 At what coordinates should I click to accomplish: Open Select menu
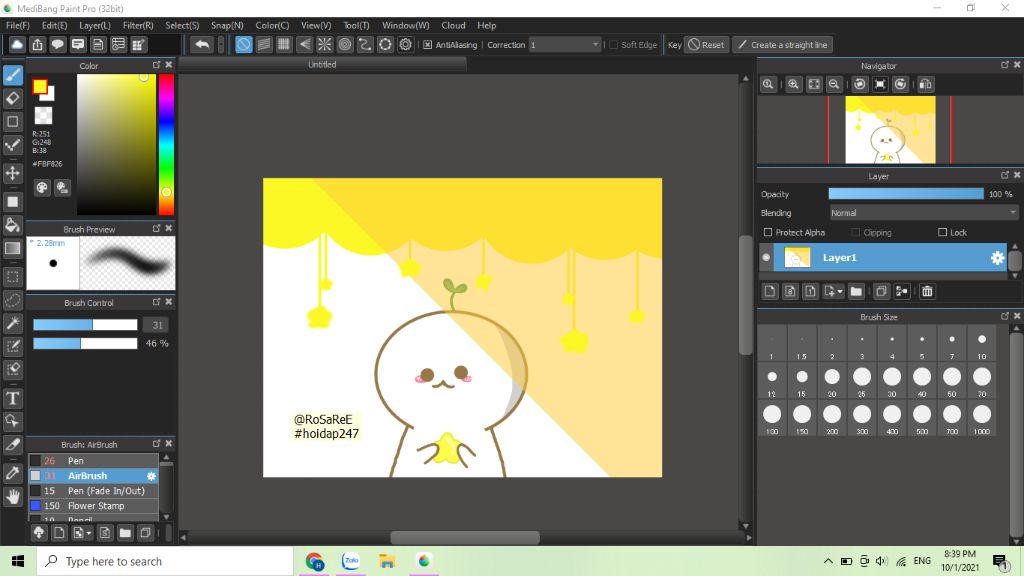click(182, 25)
